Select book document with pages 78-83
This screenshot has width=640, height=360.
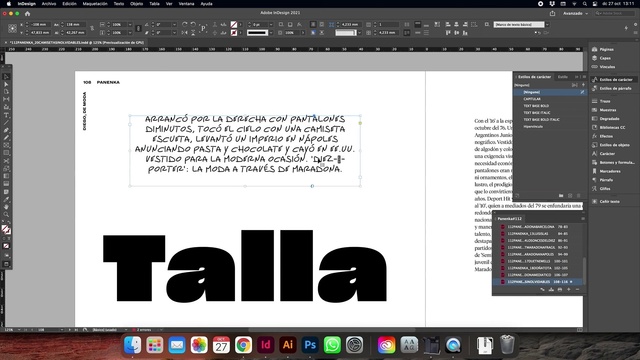(538, 227)
